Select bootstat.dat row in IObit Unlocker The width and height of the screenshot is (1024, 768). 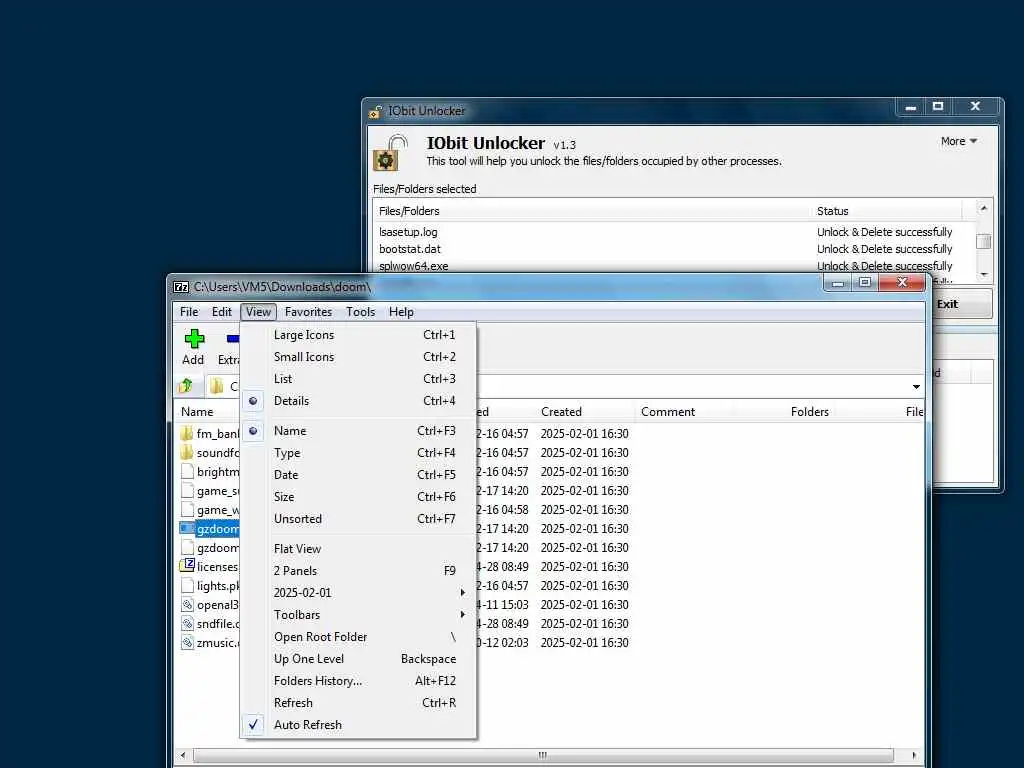[674, 249]
